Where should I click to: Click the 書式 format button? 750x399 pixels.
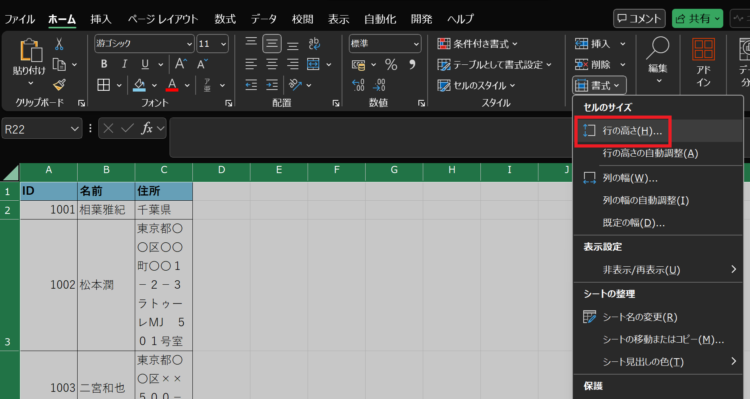click(x=599, y=86)
